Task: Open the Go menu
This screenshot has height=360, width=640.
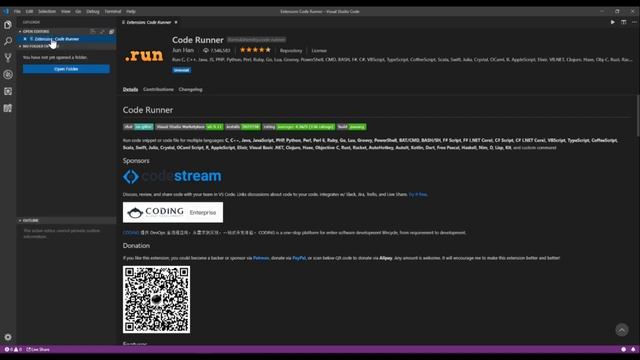Action: pos(78,11)
